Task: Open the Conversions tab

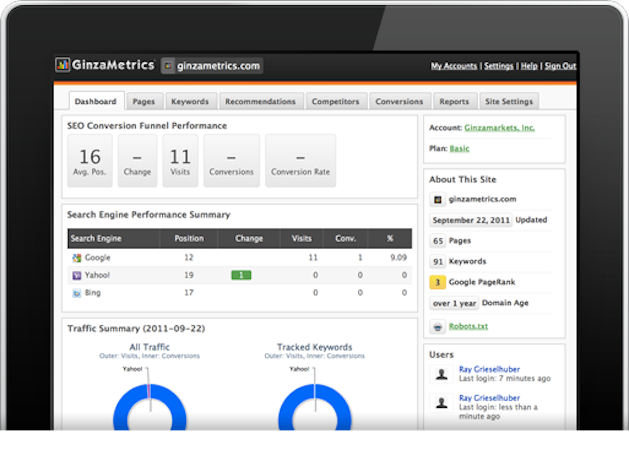Action: (x=399, y=101)
